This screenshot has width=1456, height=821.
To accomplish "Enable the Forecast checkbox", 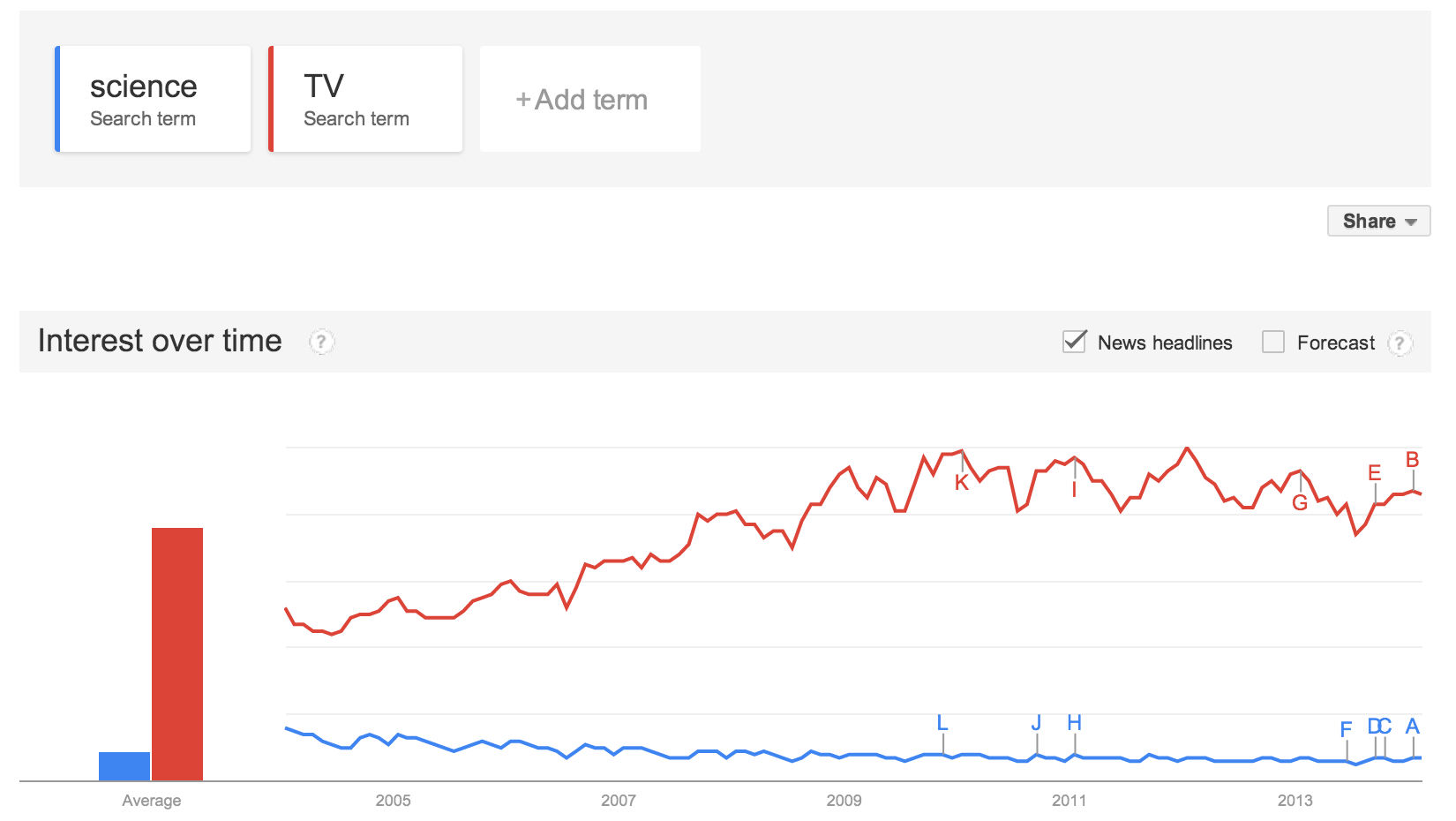I will coord(1272,342).
